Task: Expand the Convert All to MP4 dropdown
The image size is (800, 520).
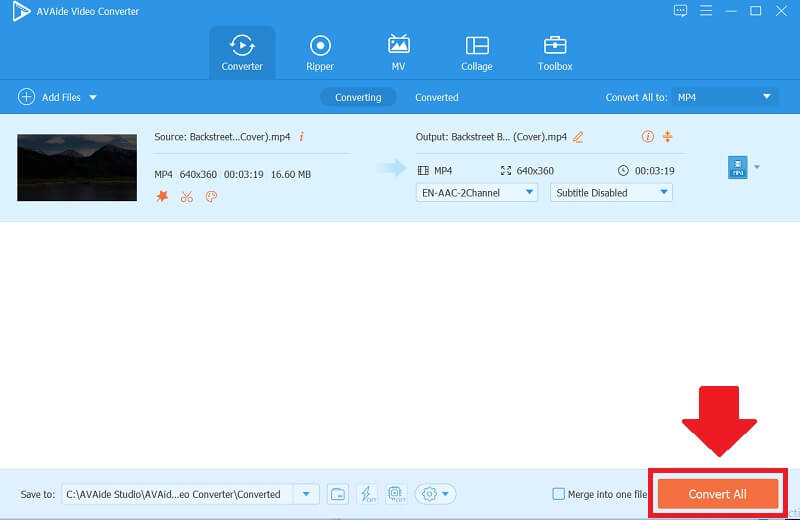Action: [x=724, y=97]
